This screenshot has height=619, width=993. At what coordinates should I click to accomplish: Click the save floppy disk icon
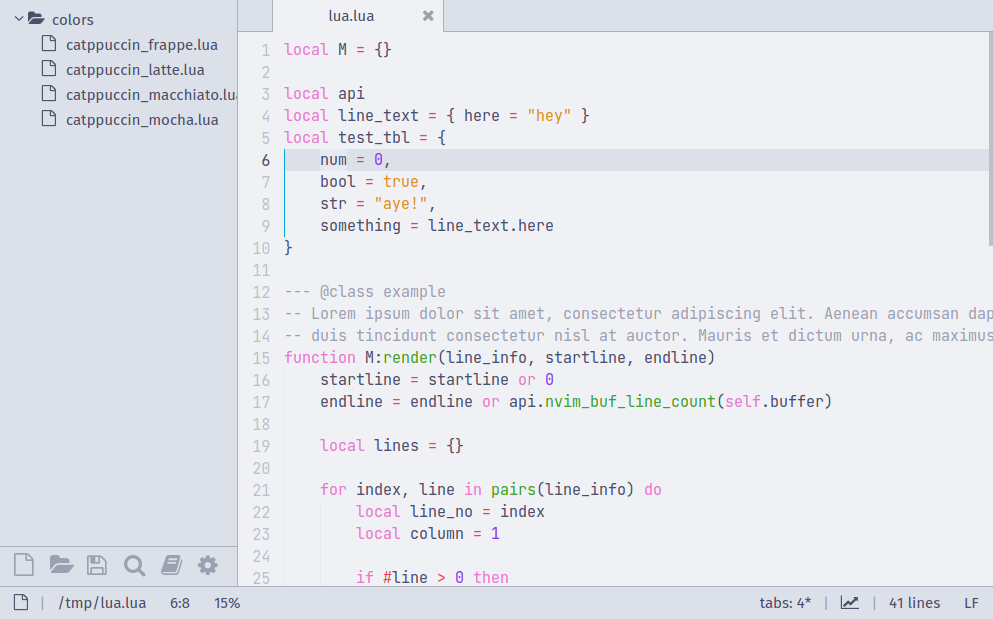pos(97,565)
